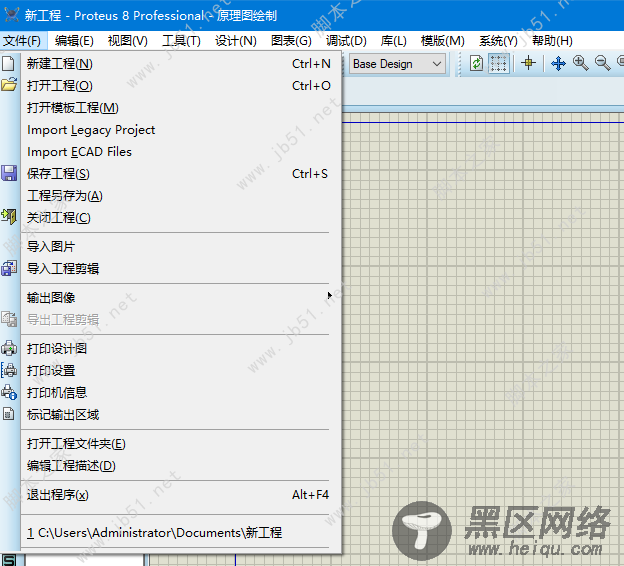Select 关闭工程(C) menu entry
The height and width of the screenshot is (566, 624).
(181, 218)
